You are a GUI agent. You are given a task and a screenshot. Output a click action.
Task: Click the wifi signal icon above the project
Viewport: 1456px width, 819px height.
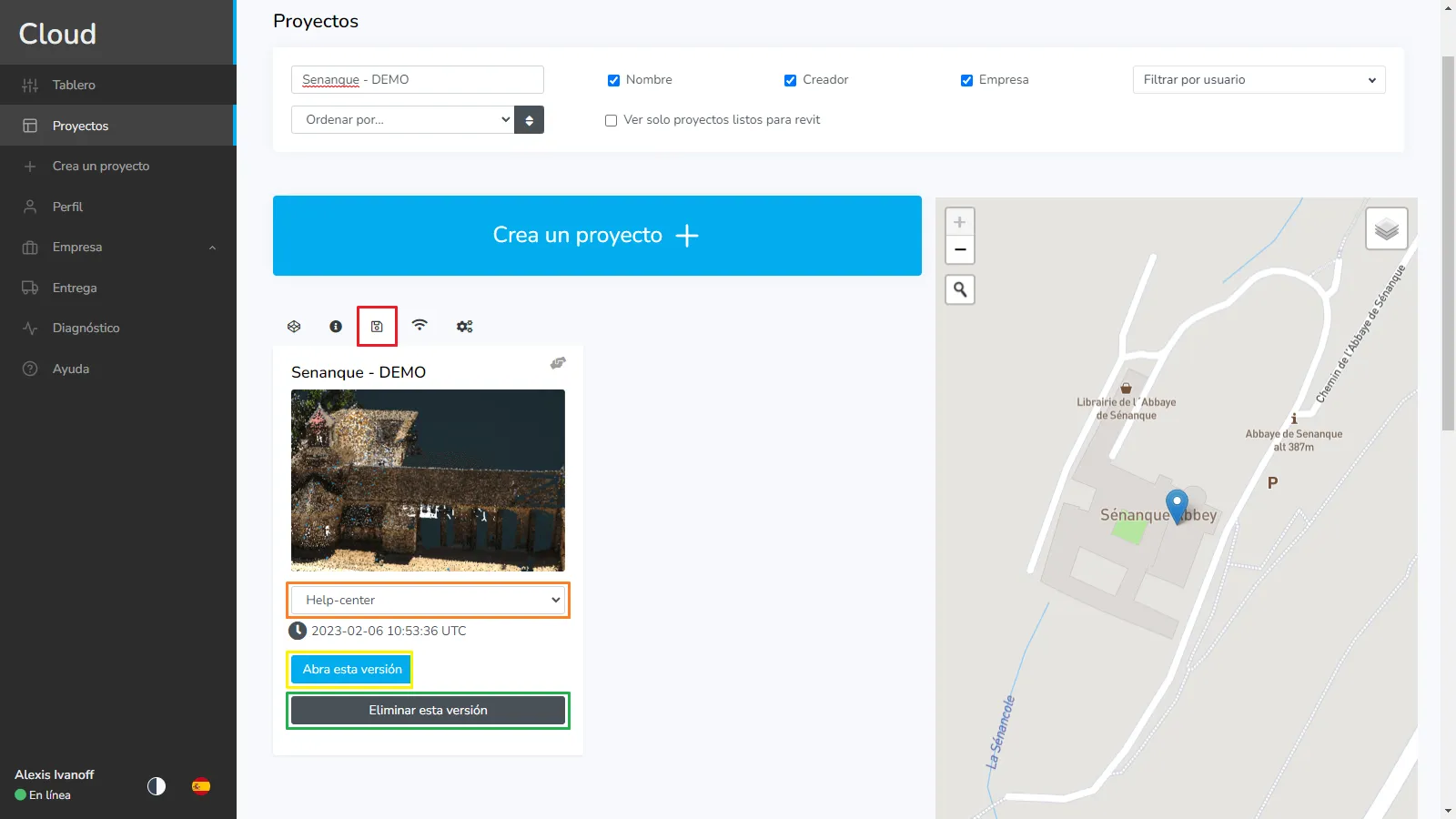[420, 325]
